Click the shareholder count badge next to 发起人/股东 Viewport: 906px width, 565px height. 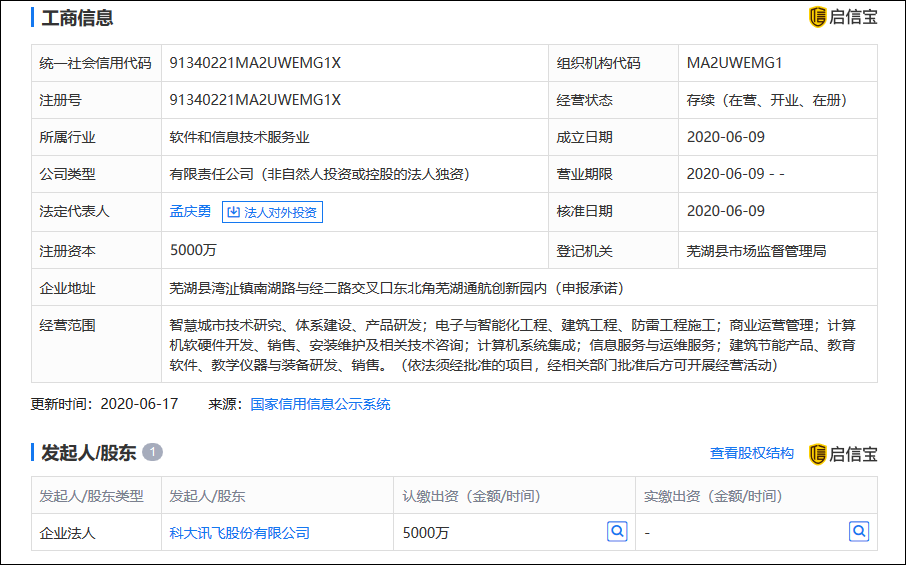(152, 453)
